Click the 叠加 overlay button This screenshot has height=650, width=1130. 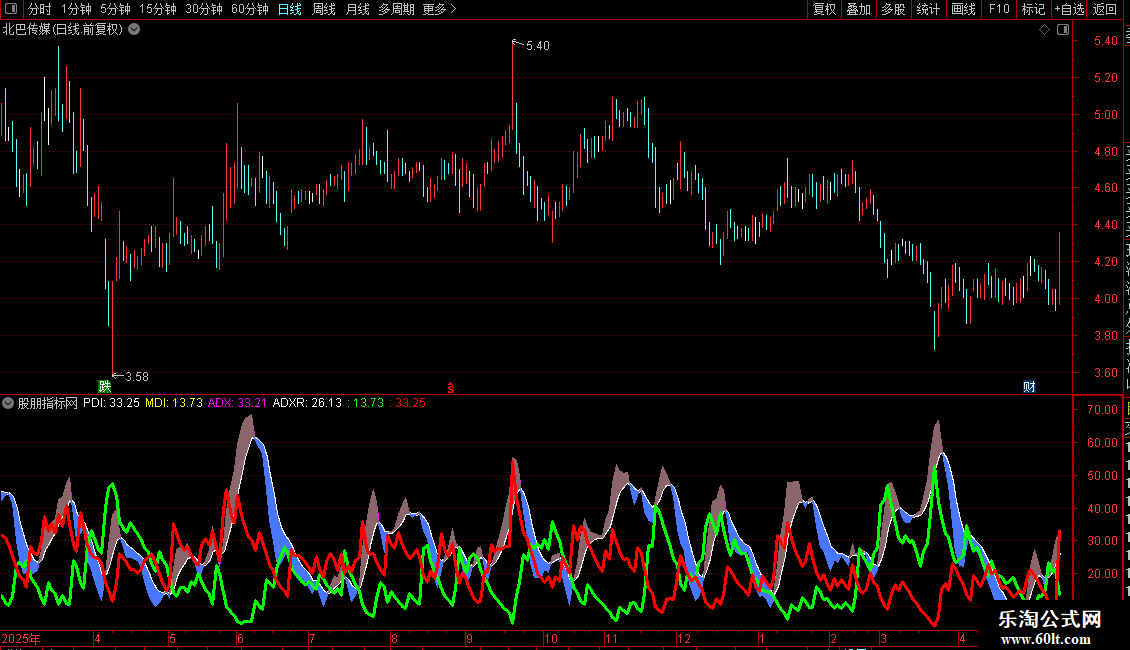pyautogui.click(x=858, y=9)
